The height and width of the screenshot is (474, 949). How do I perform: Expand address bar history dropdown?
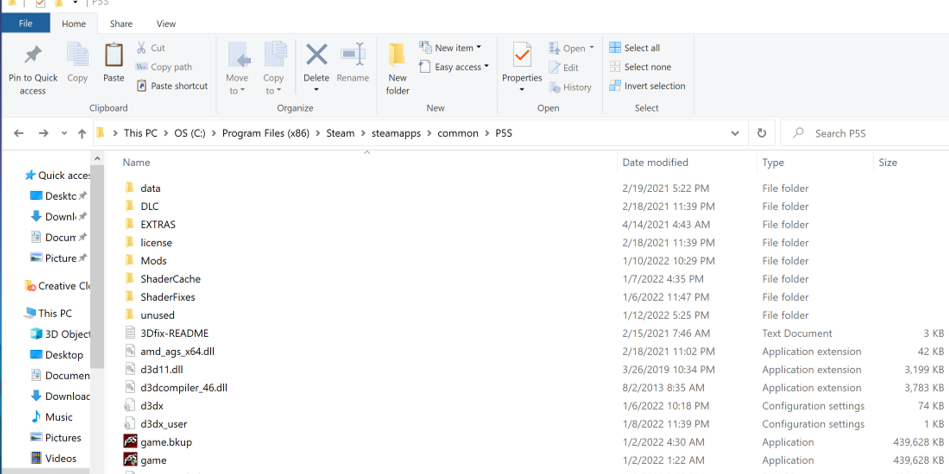[x=735, y=133]
